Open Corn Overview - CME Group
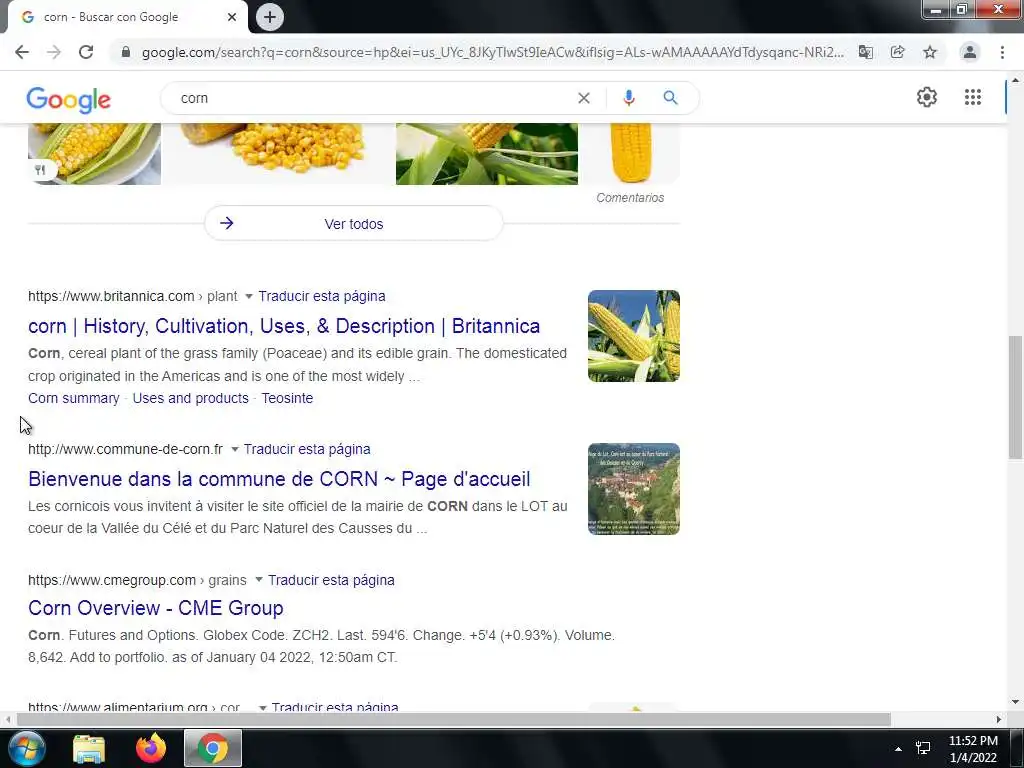Viewport: 1024px width, 768px height. tap(155, 608)
